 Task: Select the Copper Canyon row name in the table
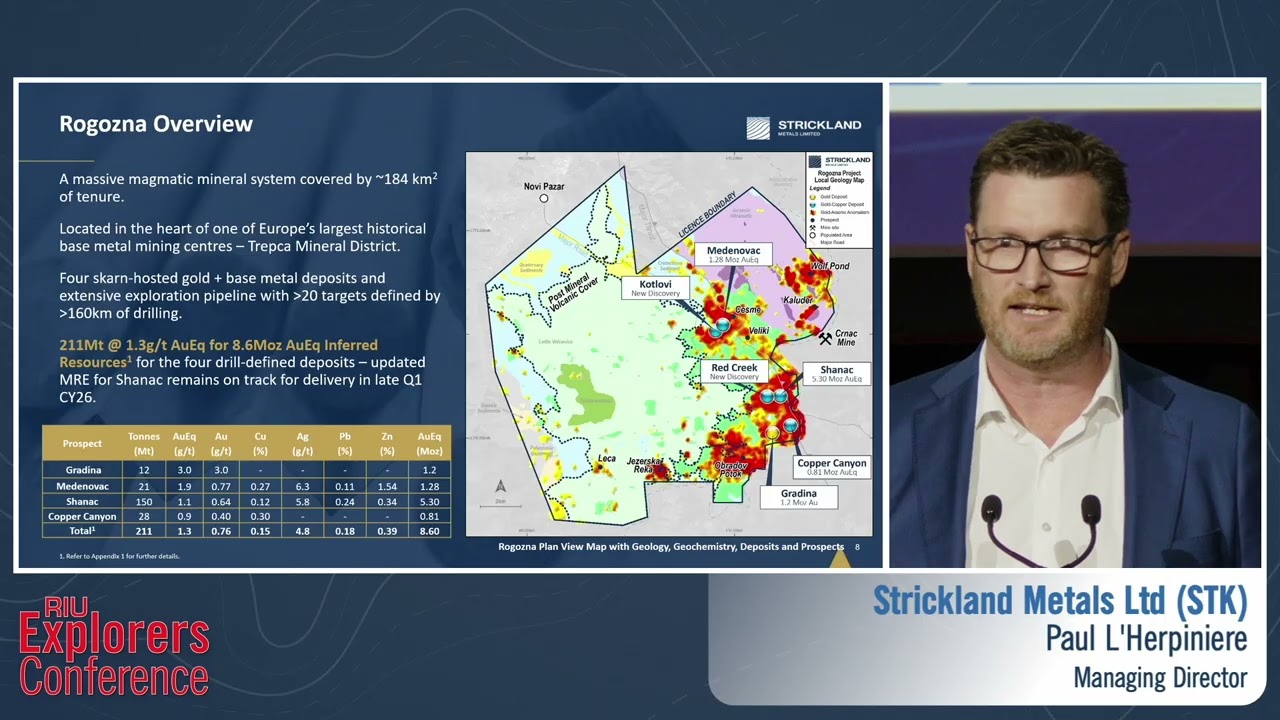(x=83, y=517)
